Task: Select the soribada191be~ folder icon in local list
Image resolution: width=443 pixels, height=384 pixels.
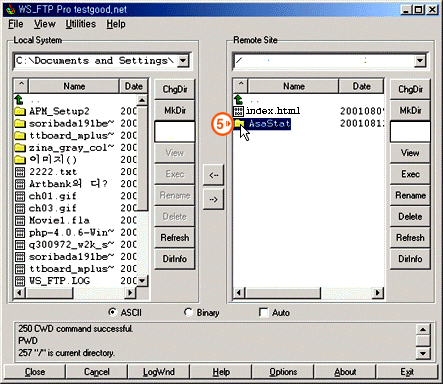Action: point(20,123)
